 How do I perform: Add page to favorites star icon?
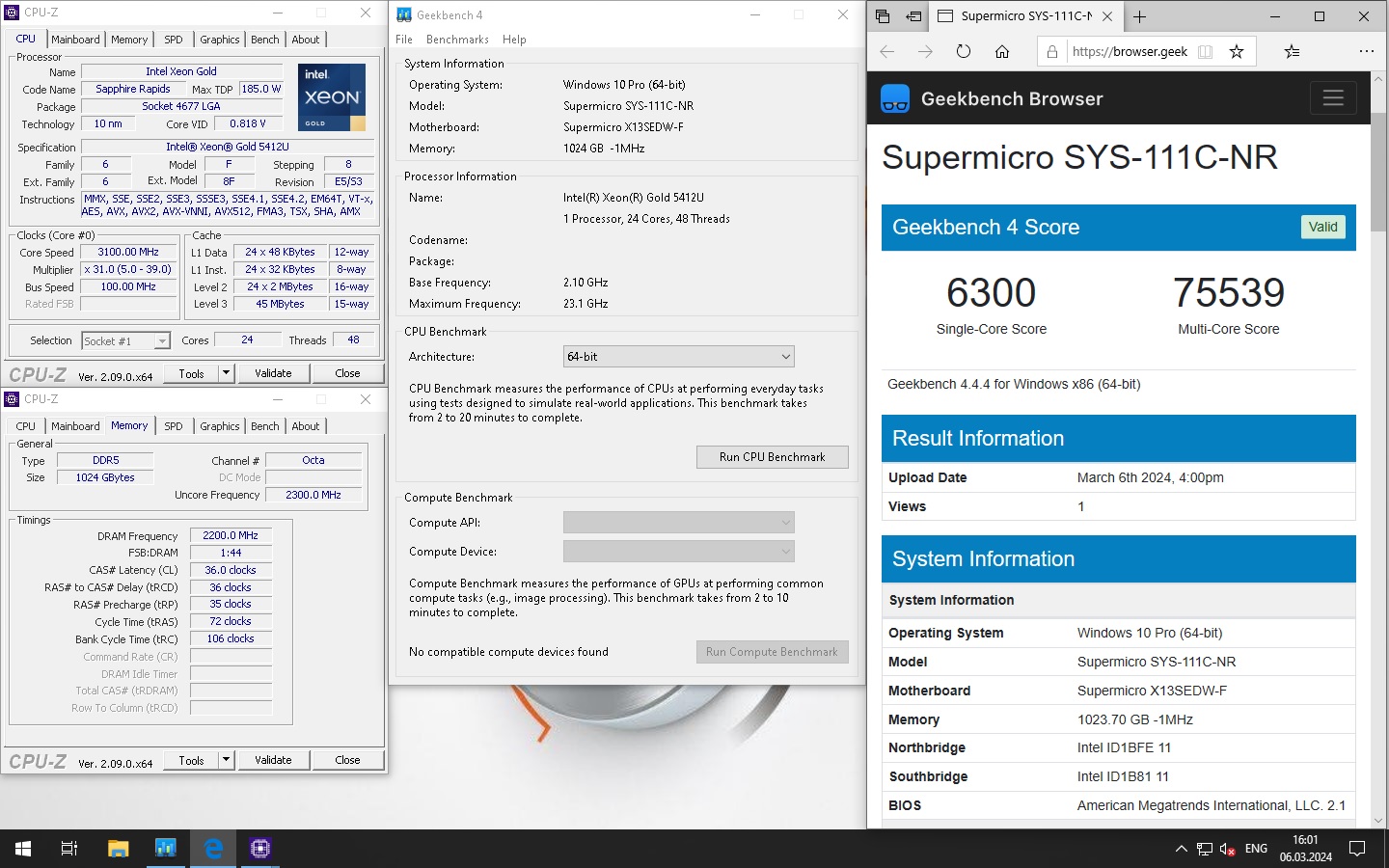pos(1237,51)
